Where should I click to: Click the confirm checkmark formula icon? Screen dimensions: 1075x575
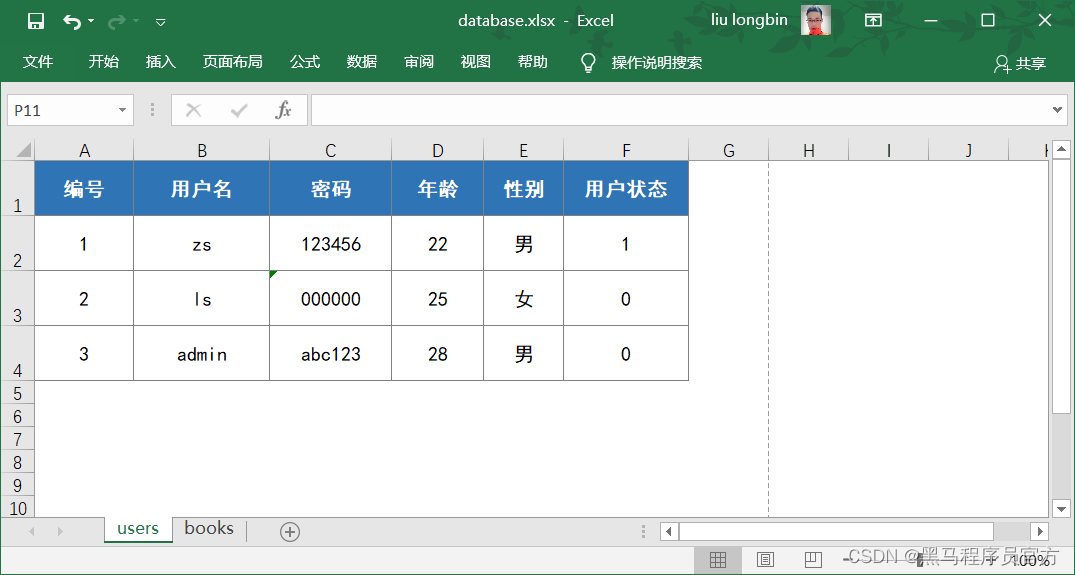239,110
